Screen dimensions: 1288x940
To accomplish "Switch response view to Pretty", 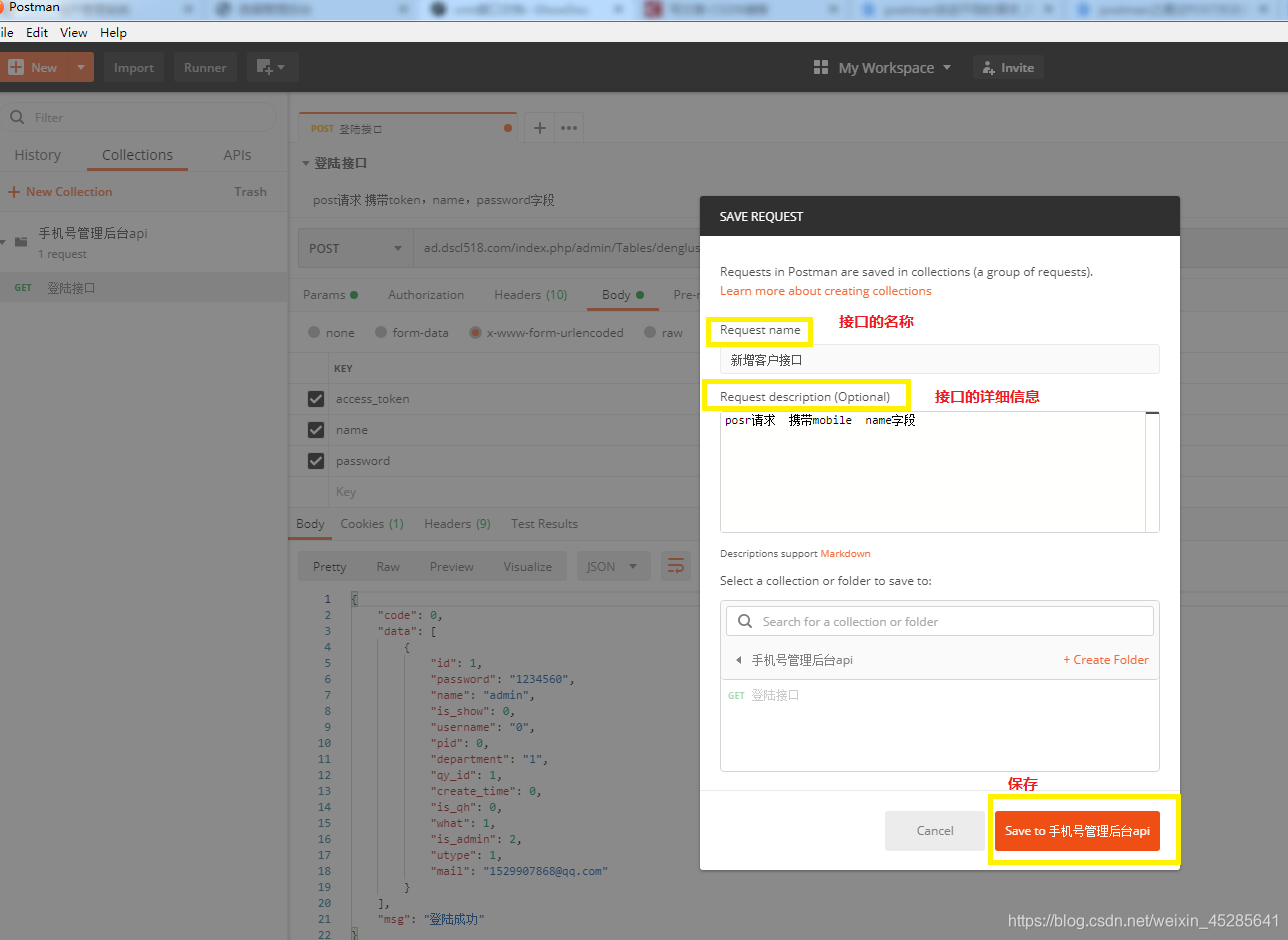I will tap(329, 567).
